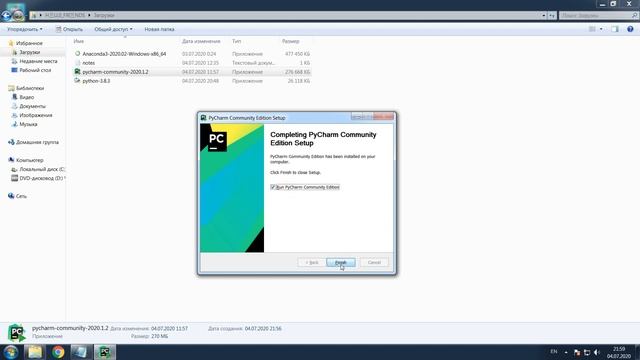Open Windows Start menu
This screenshot has height=360, width=640.
point(11,352)
